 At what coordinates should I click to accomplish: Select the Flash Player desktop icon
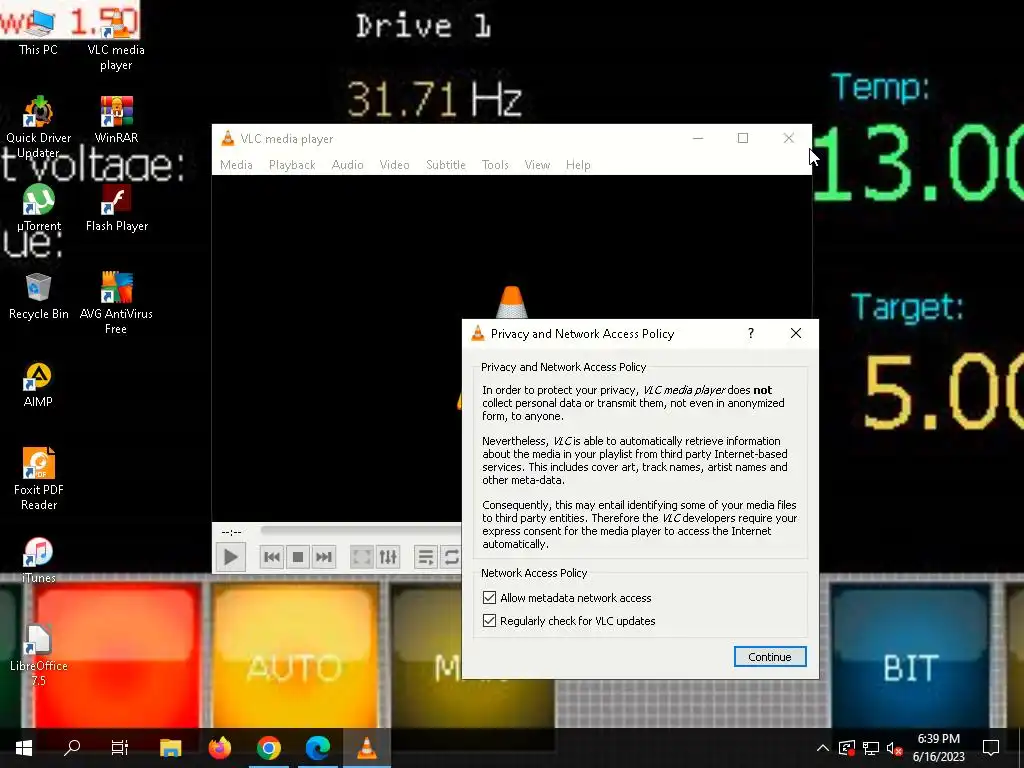(x=116, y=209)
